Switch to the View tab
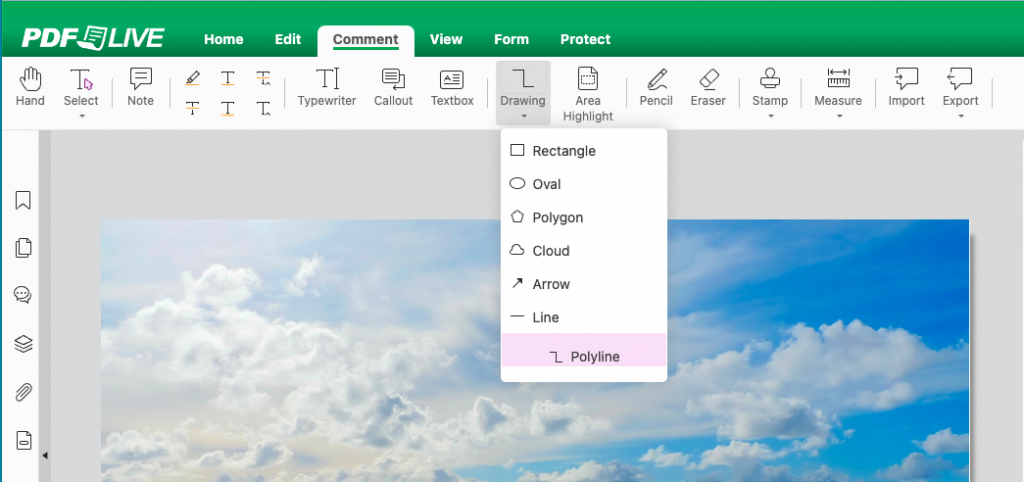The image size is (1024, 482). coord(446,39)
